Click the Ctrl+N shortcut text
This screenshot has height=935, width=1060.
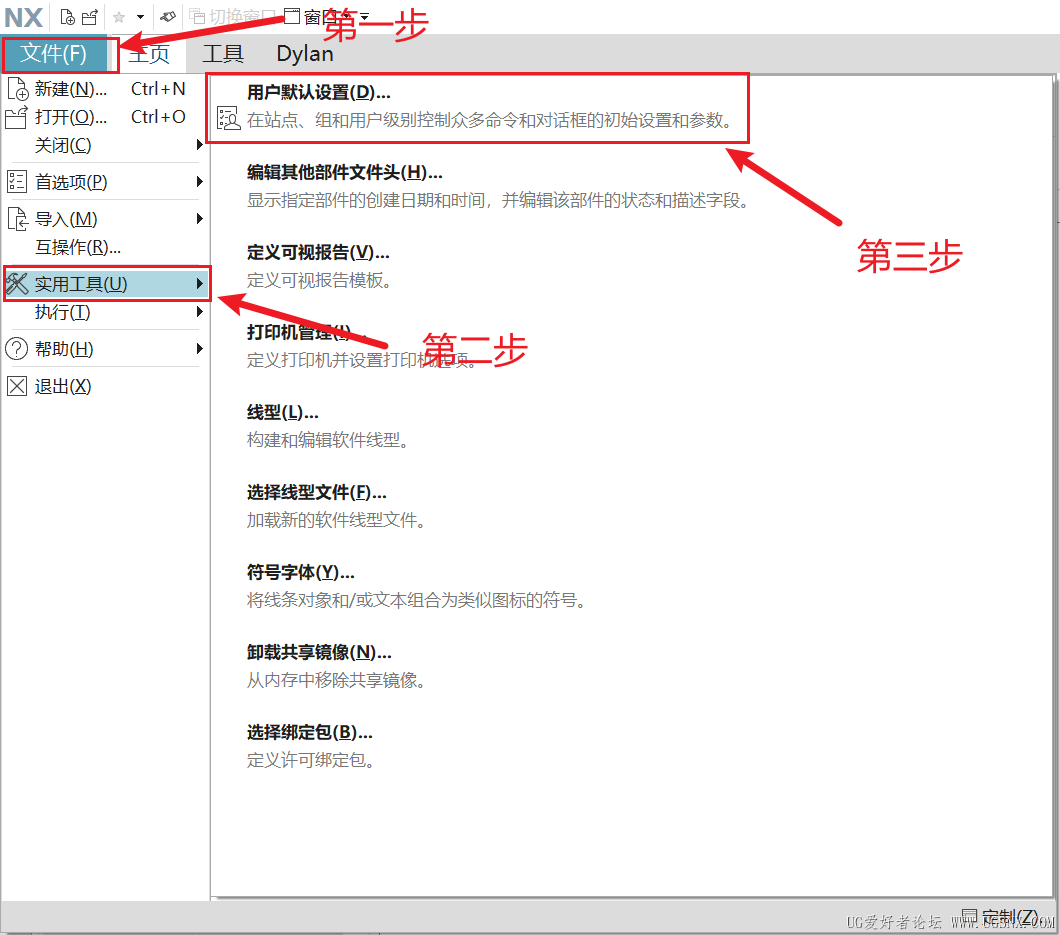coord(158,89)
